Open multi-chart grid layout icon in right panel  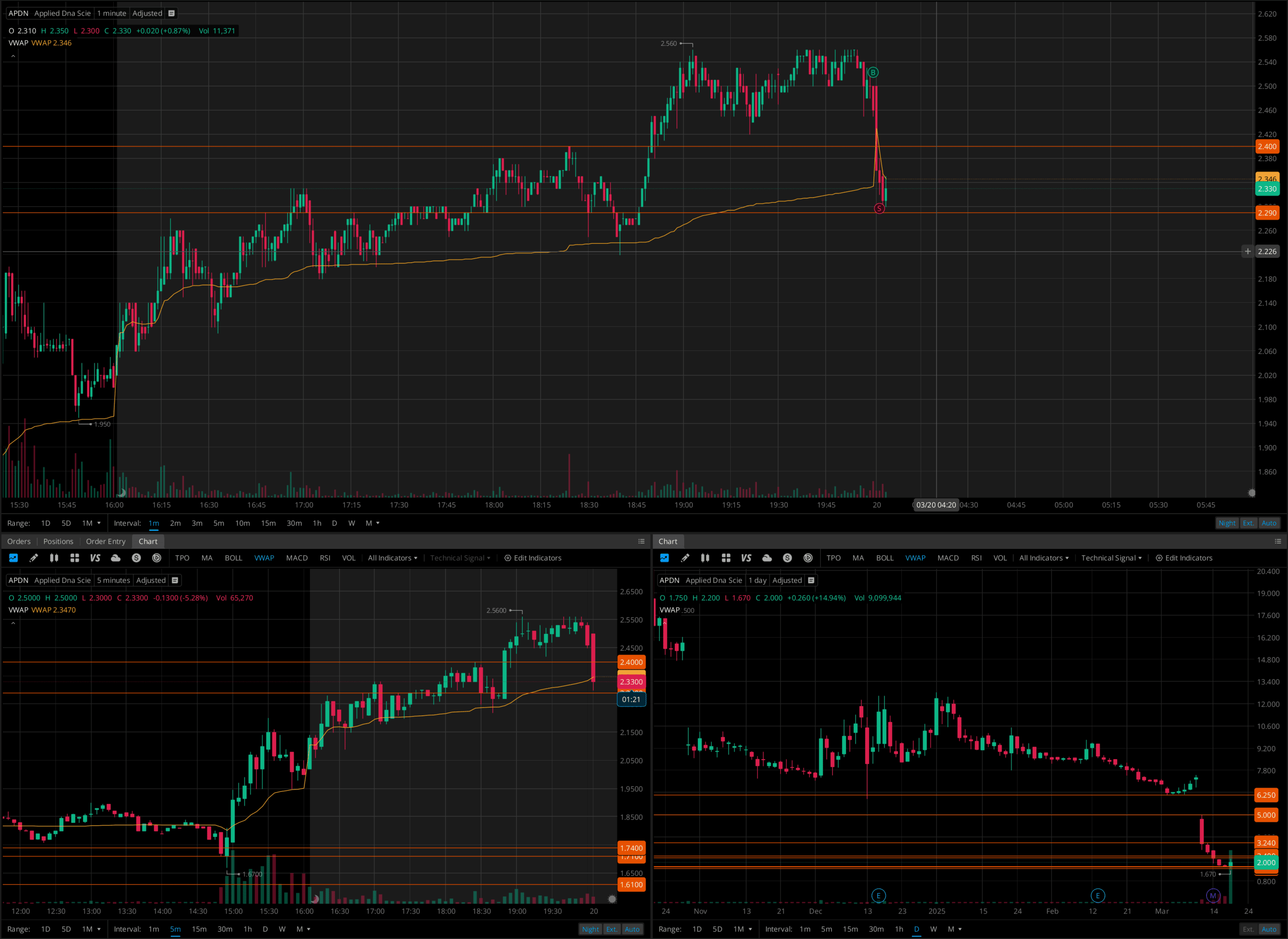[x=726, y=558]
